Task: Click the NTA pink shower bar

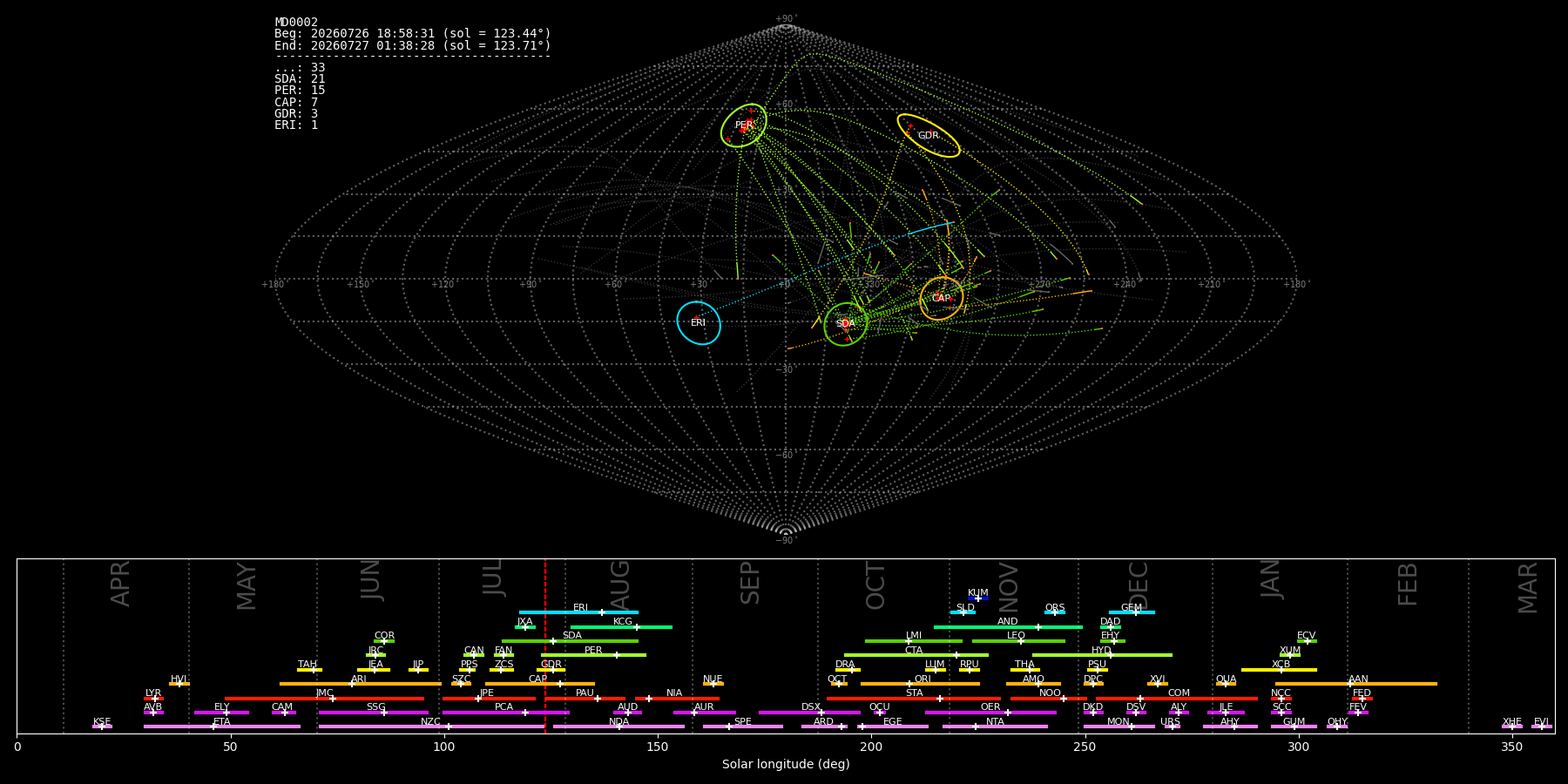Action: coord(995,727)
